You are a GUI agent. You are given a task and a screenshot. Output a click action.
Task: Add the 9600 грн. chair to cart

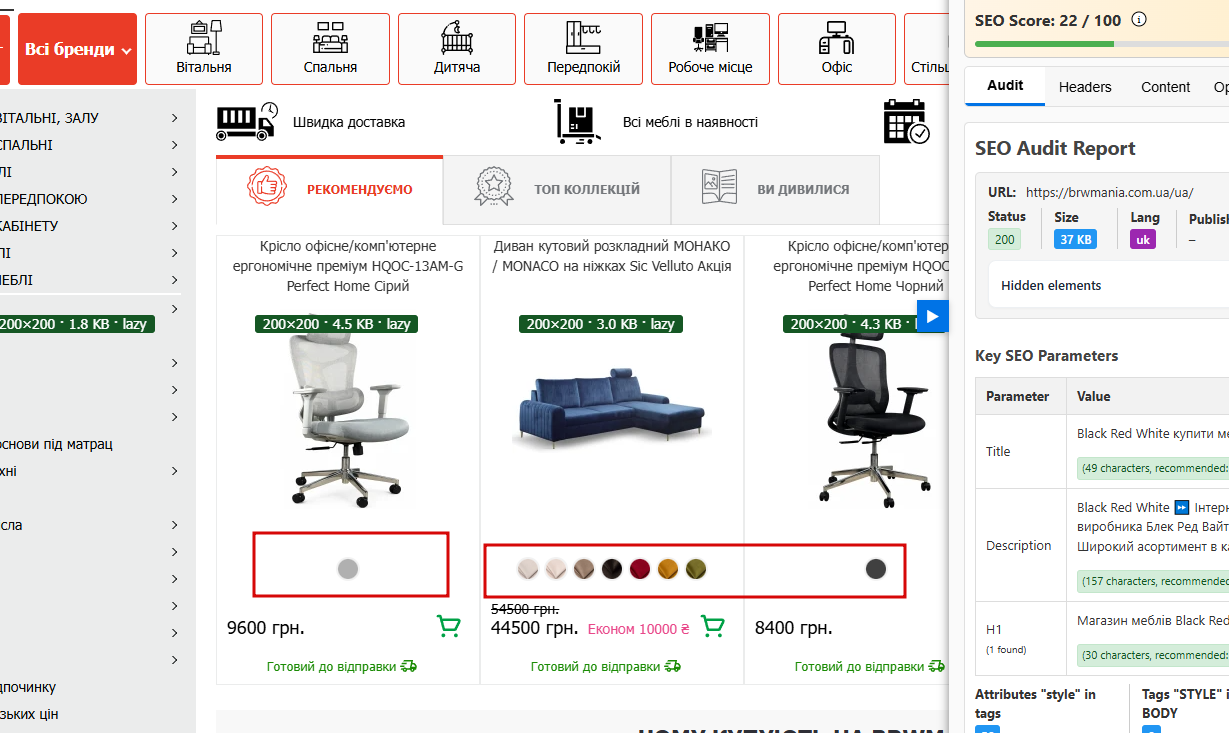coord(449,627)
